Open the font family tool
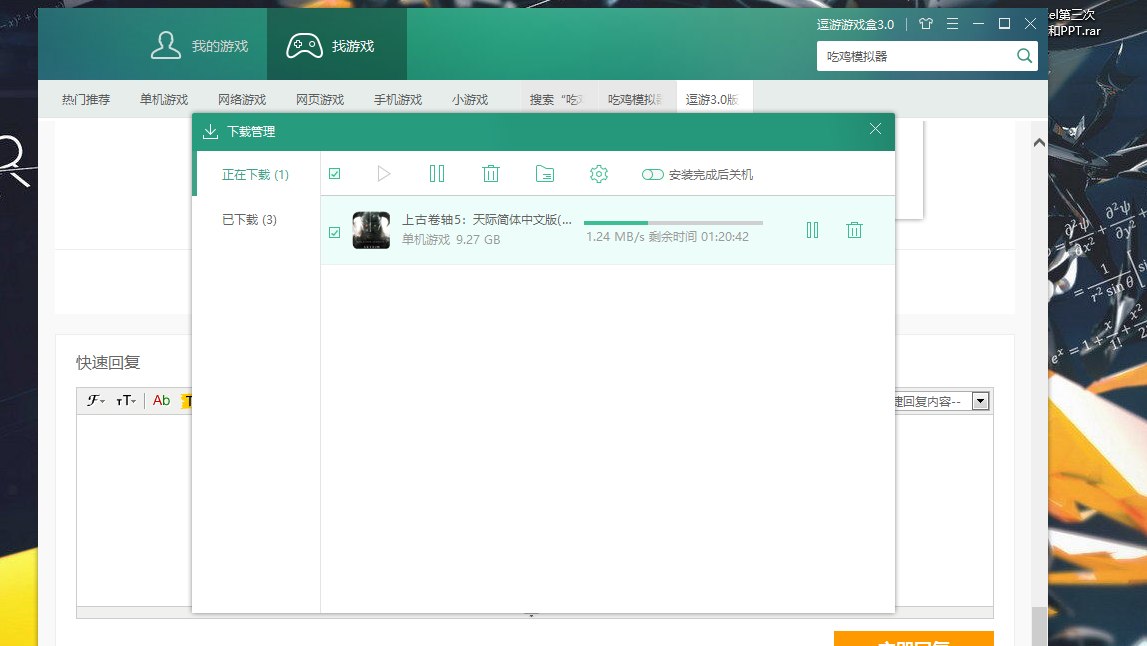This screenshot has width=1147, height=646. (96, 400)
